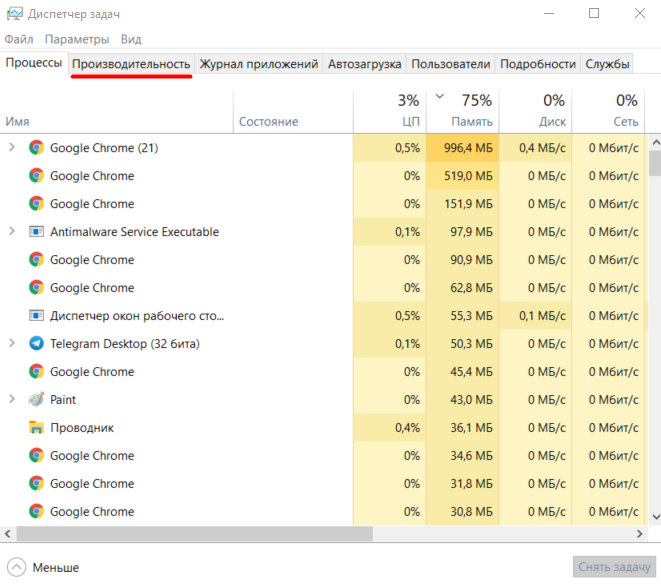Click the Меньше label
Image resolution: width=661 pixels, height=586 pixels.
56,567
